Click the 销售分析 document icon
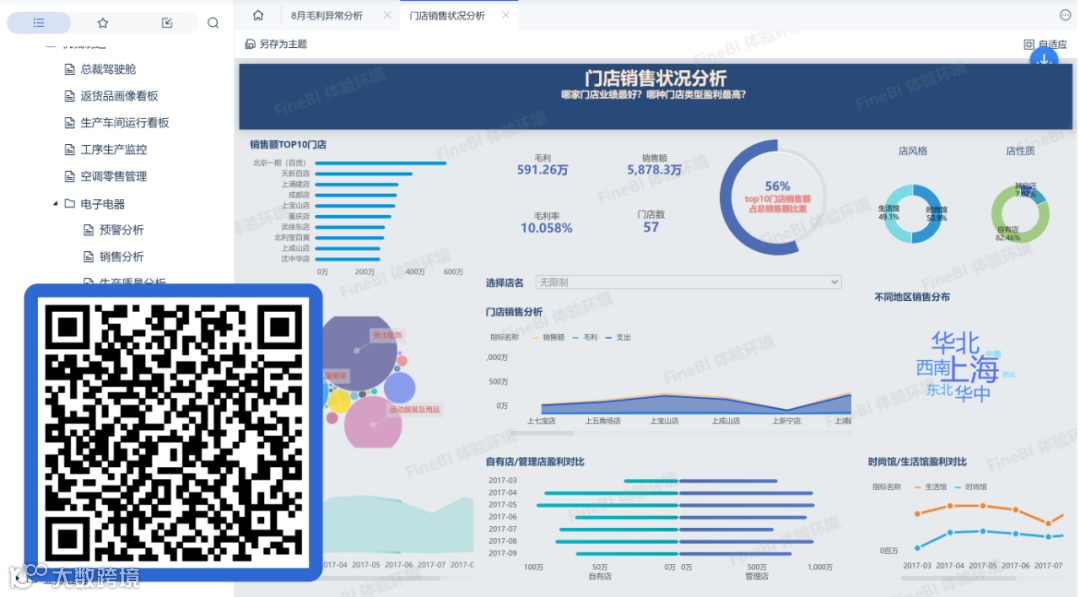This screenshot has width=1080, height=597. [88, 257]
